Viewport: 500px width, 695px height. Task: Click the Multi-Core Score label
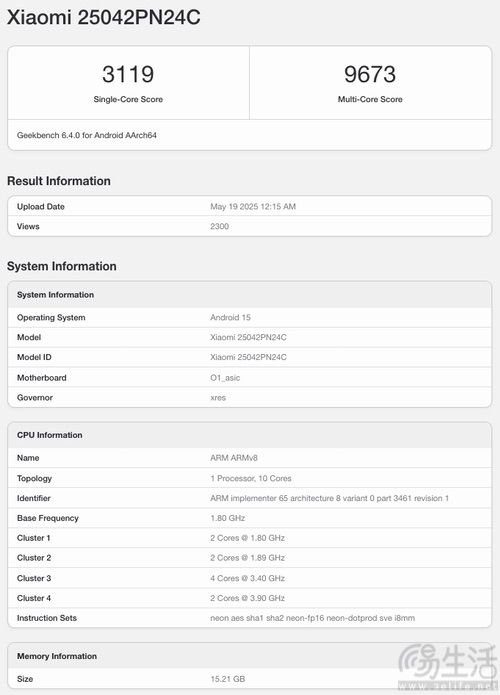pos(370,99)
